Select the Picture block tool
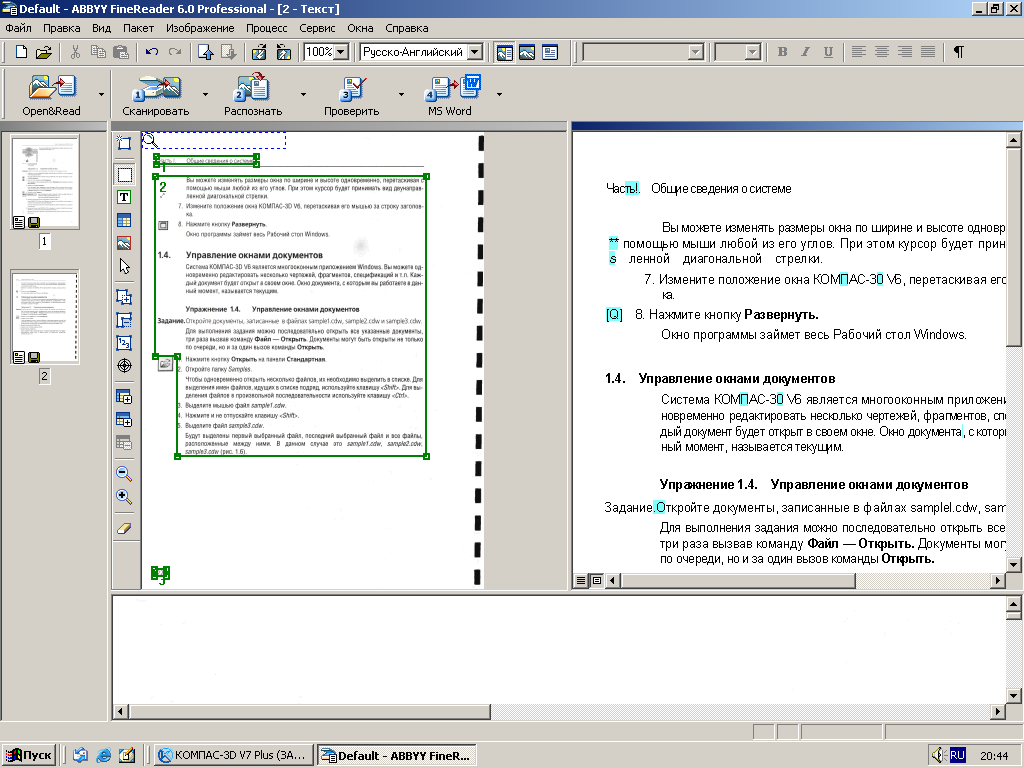The image size is (1024, 768). tap(124, 244)
